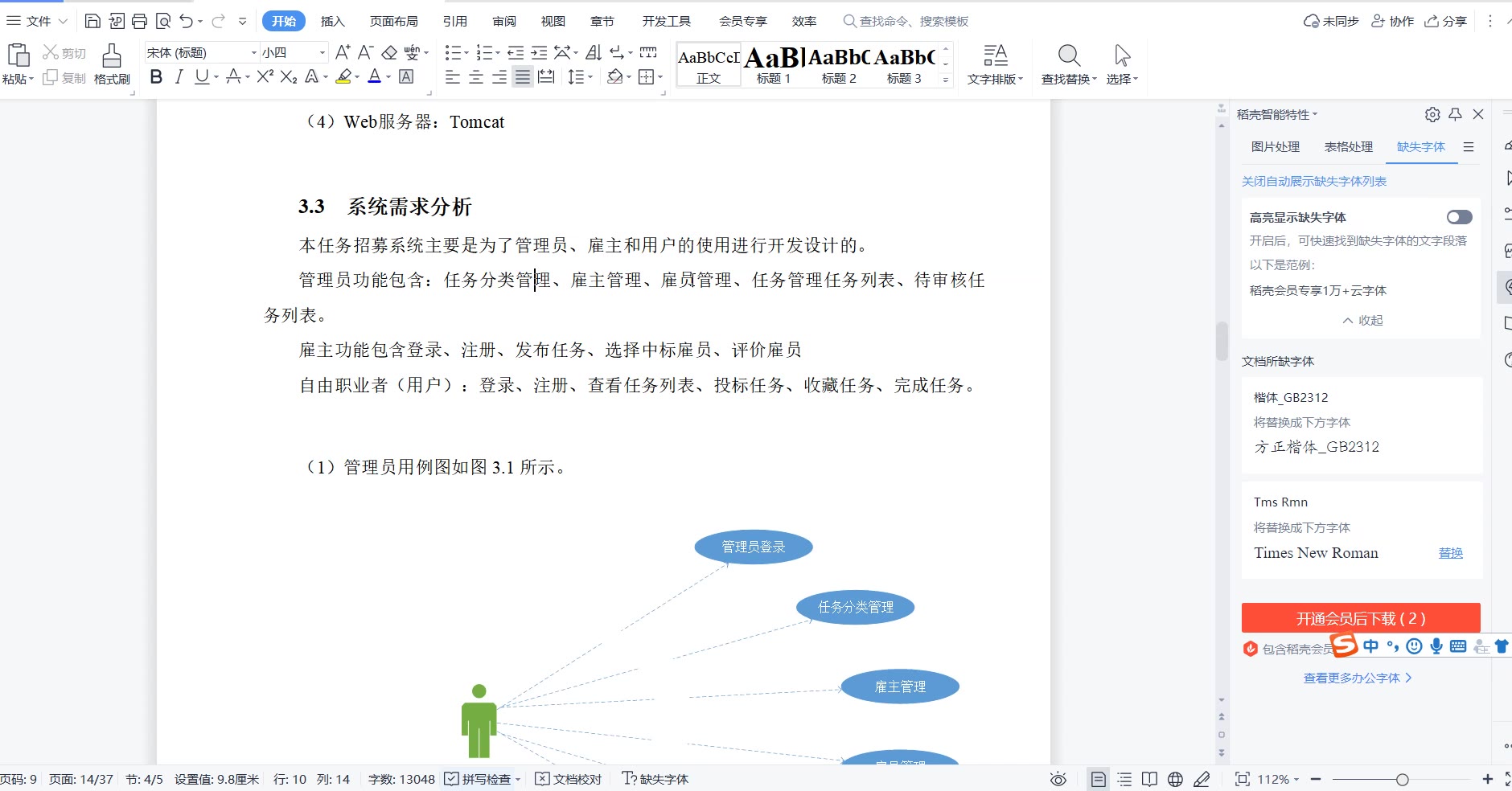Pin the 稻壳智能特性 side panel
1512x791 pixels.
[1455, 114]
